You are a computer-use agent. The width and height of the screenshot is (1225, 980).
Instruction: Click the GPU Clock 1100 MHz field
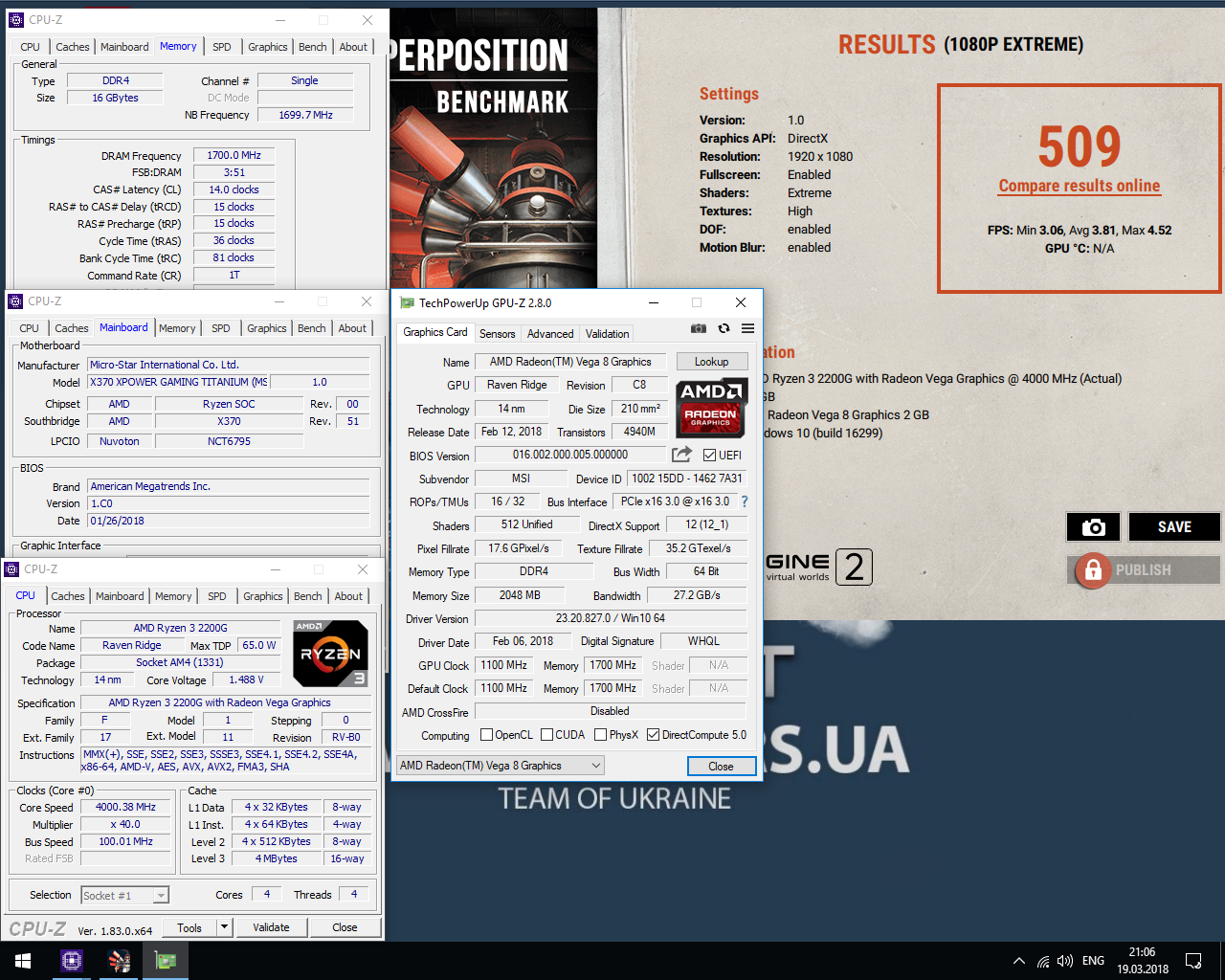504,665
